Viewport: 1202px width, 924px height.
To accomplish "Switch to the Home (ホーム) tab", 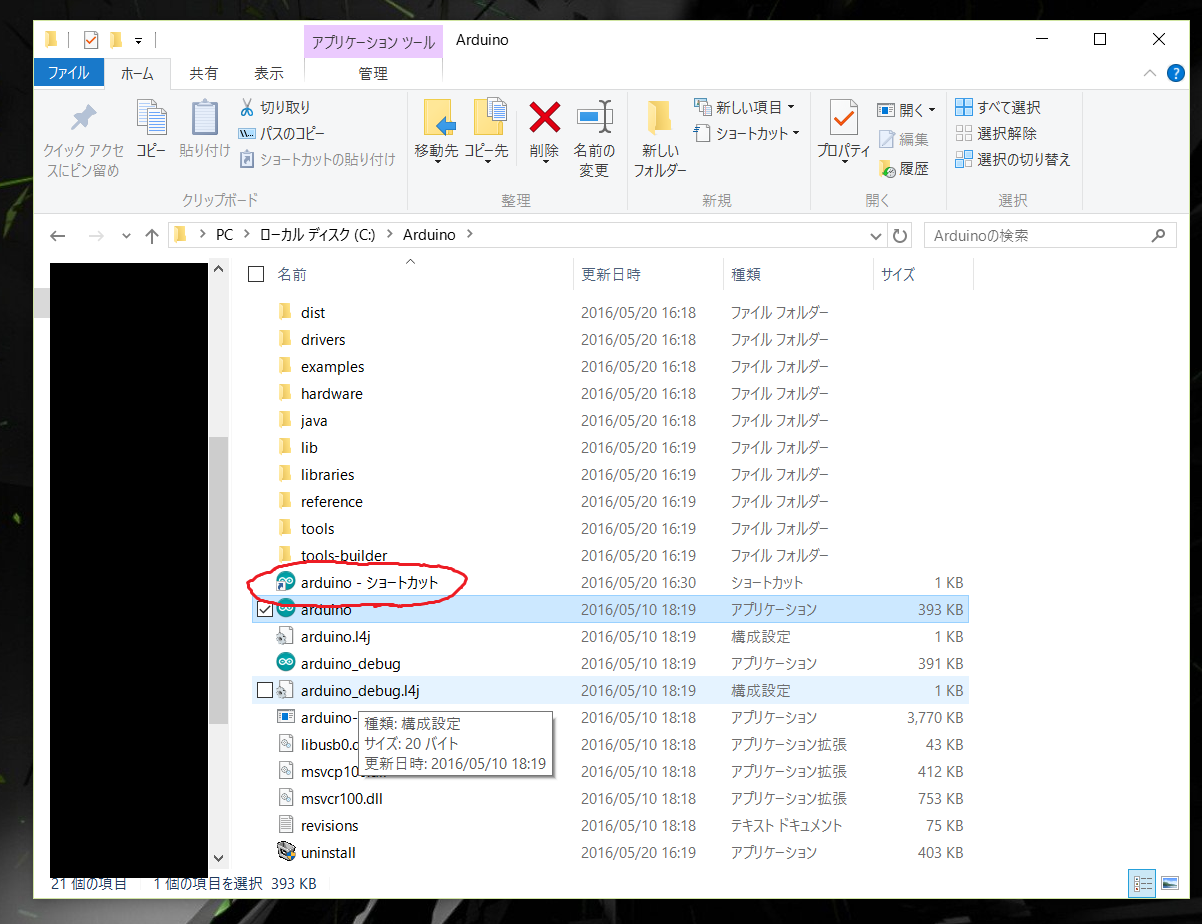I will (x=137, y=73).
